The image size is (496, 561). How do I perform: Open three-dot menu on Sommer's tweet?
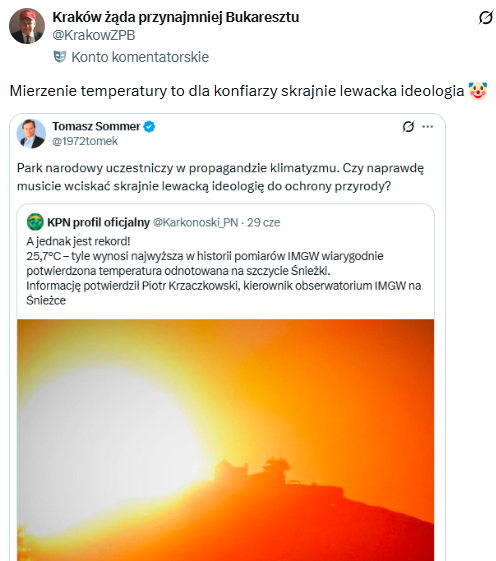[x=428, y=126]
